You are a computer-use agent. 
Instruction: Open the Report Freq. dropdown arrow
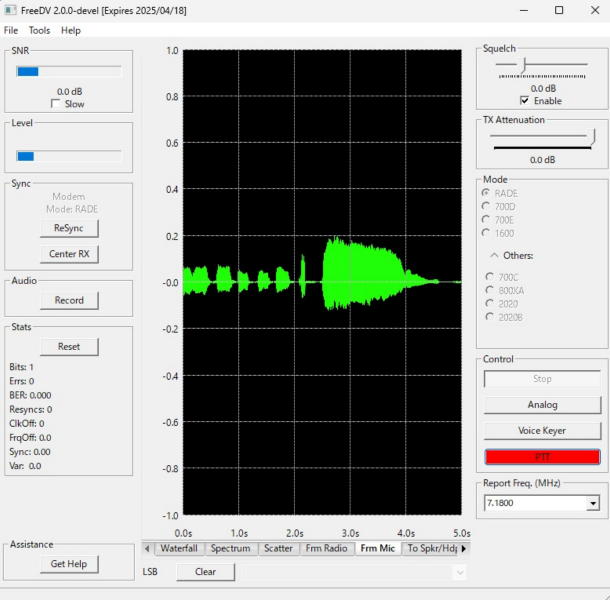593,504
